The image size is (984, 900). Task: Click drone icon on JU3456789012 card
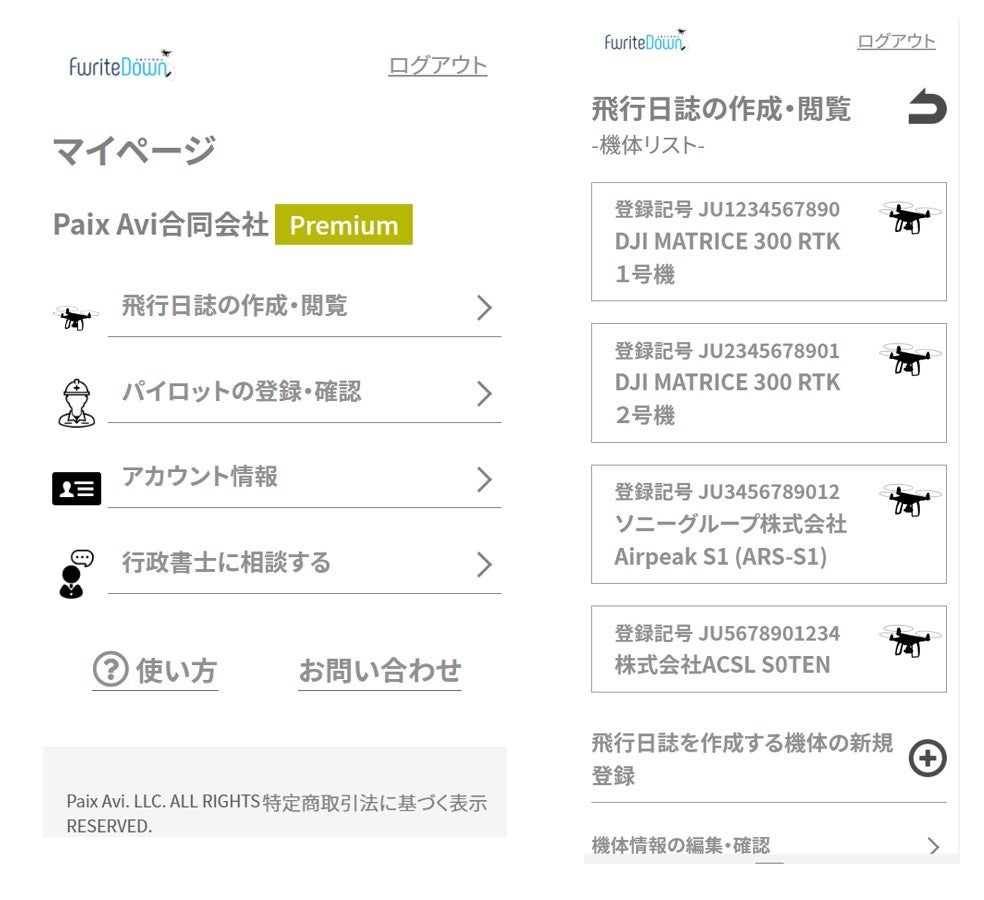(x=910, y=500)
